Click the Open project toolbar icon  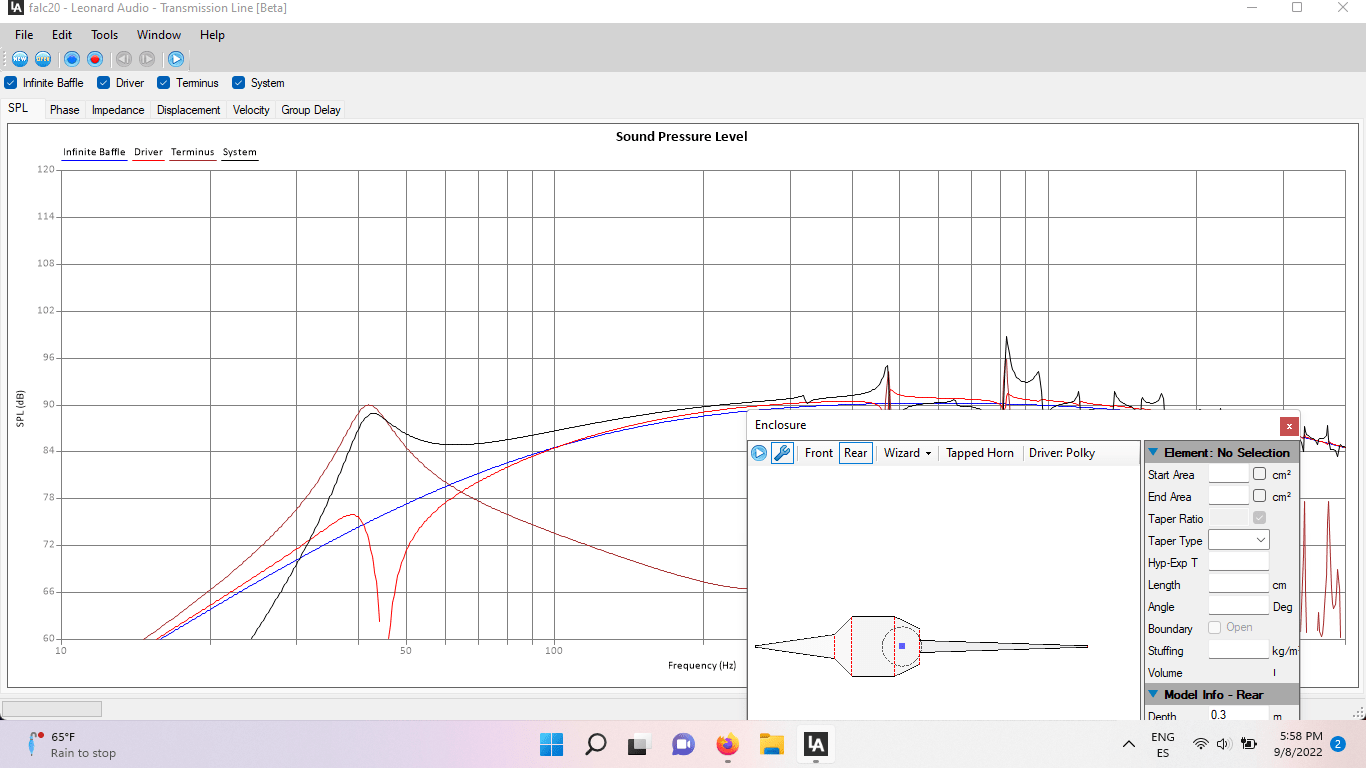[x=43, y=59]
